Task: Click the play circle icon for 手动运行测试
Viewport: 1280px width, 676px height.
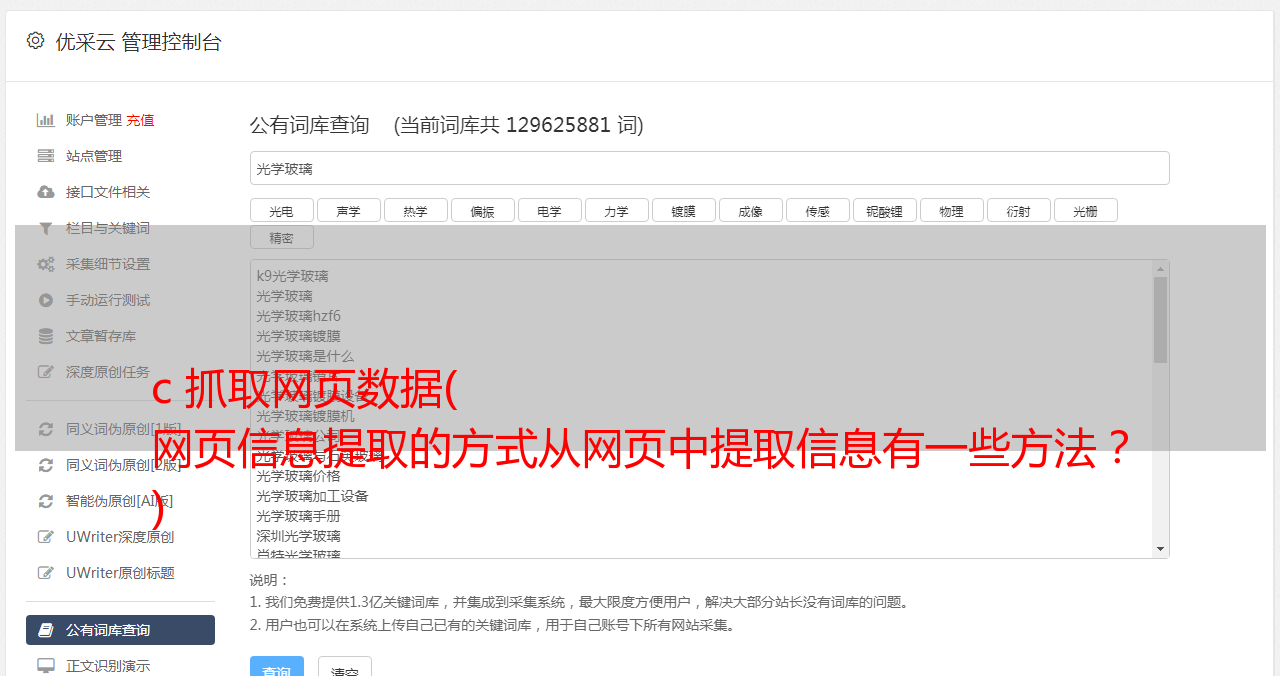Action: click(46, 300)
